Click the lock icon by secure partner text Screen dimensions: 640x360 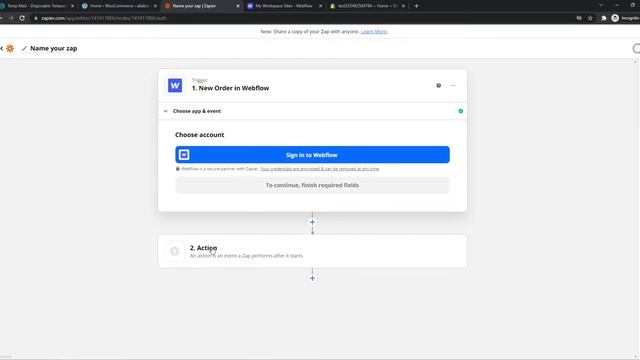(178, 169)
